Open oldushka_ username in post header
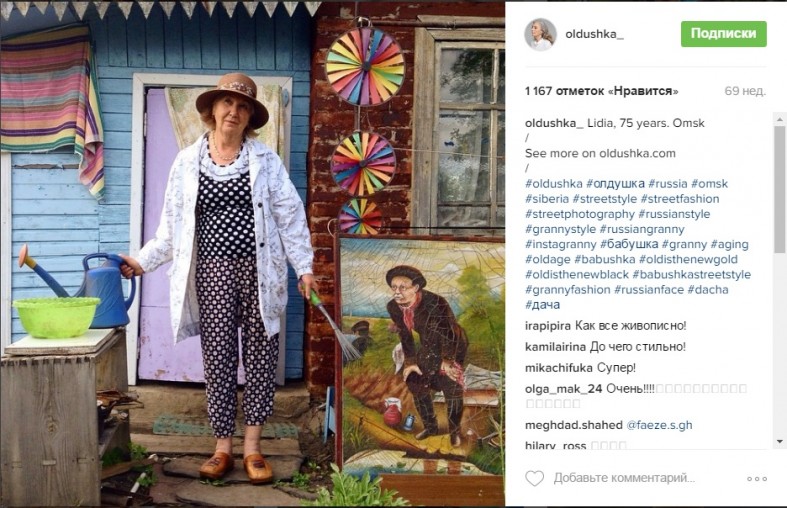 594,34
